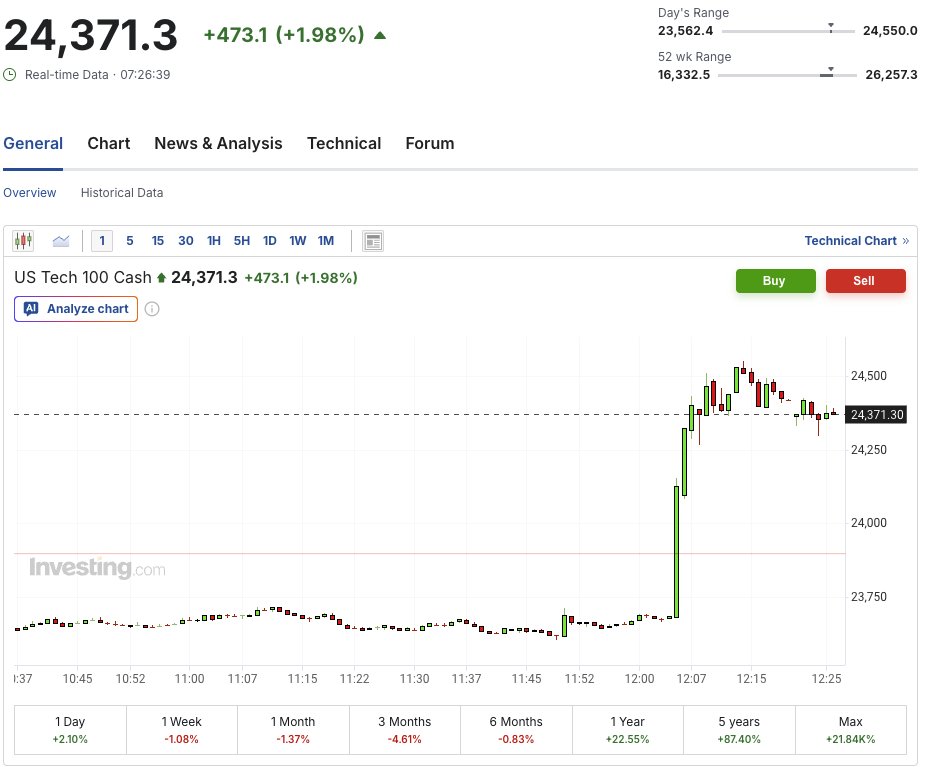Open the Forum tab
Viewport: 927px width, 767px height.
point(430,144)
